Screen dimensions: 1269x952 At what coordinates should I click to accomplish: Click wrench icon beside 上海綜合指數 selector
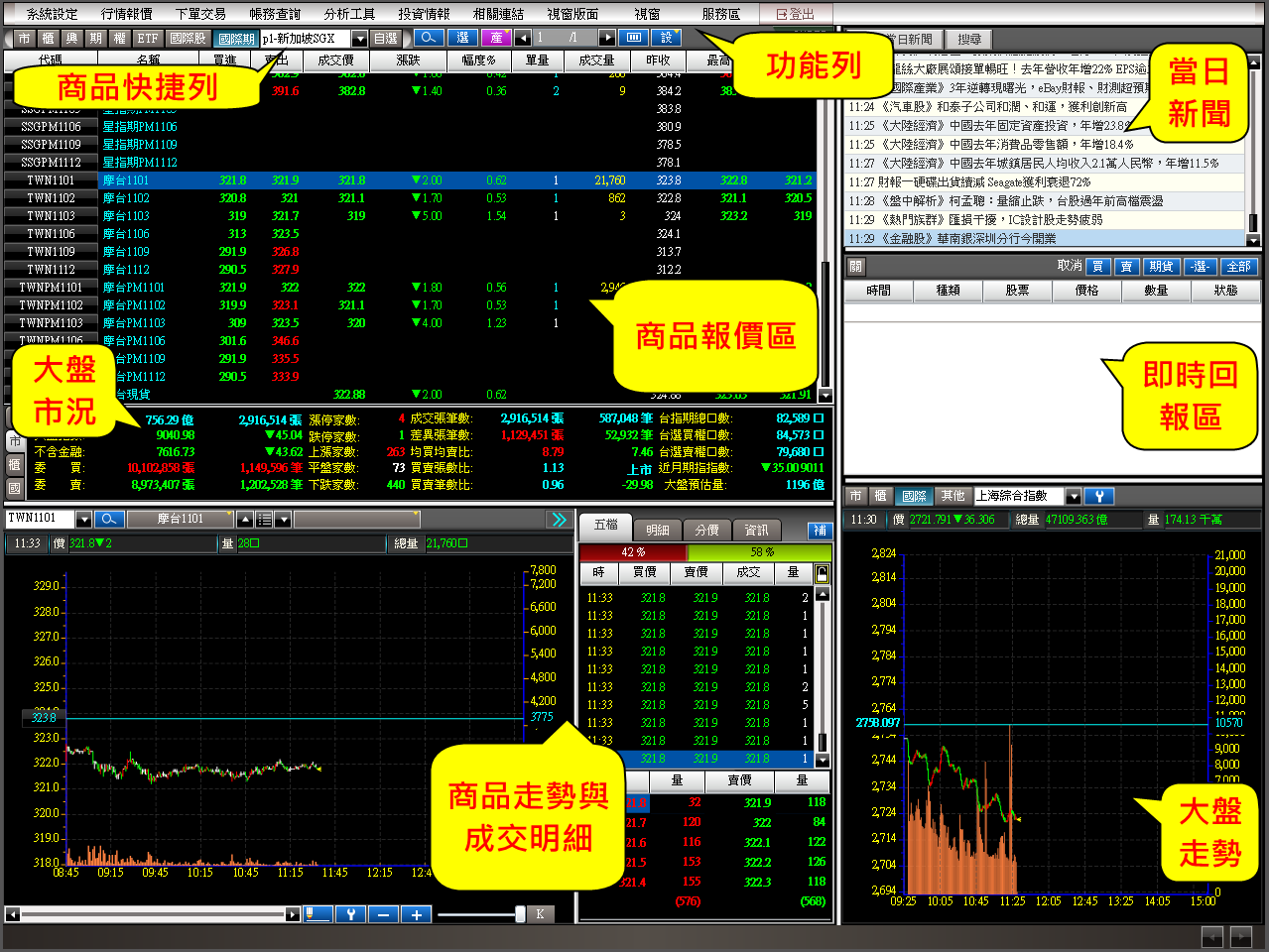pyautogui.click(x=1099, y=496)
